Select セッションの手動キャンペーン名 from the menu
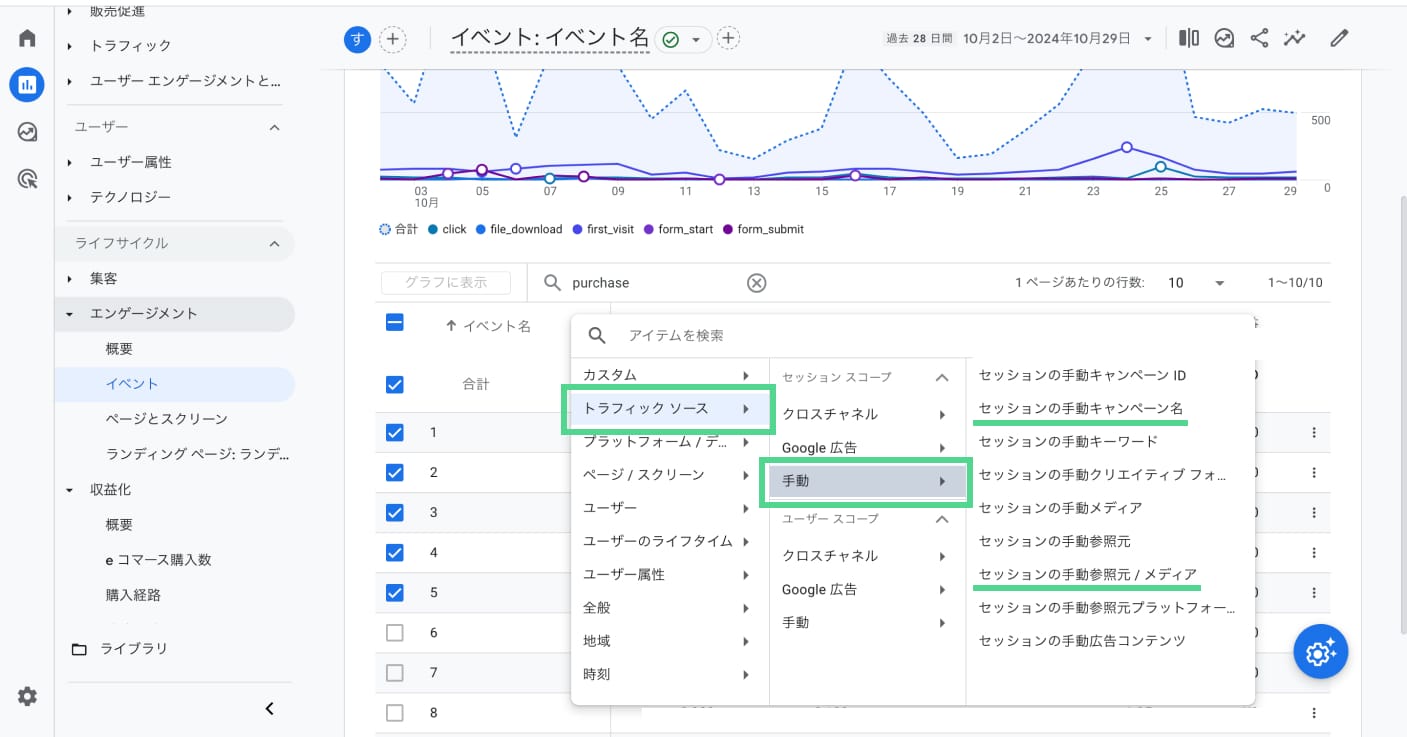Viewport: 1407px width, 737px height. pos(1080,409)
